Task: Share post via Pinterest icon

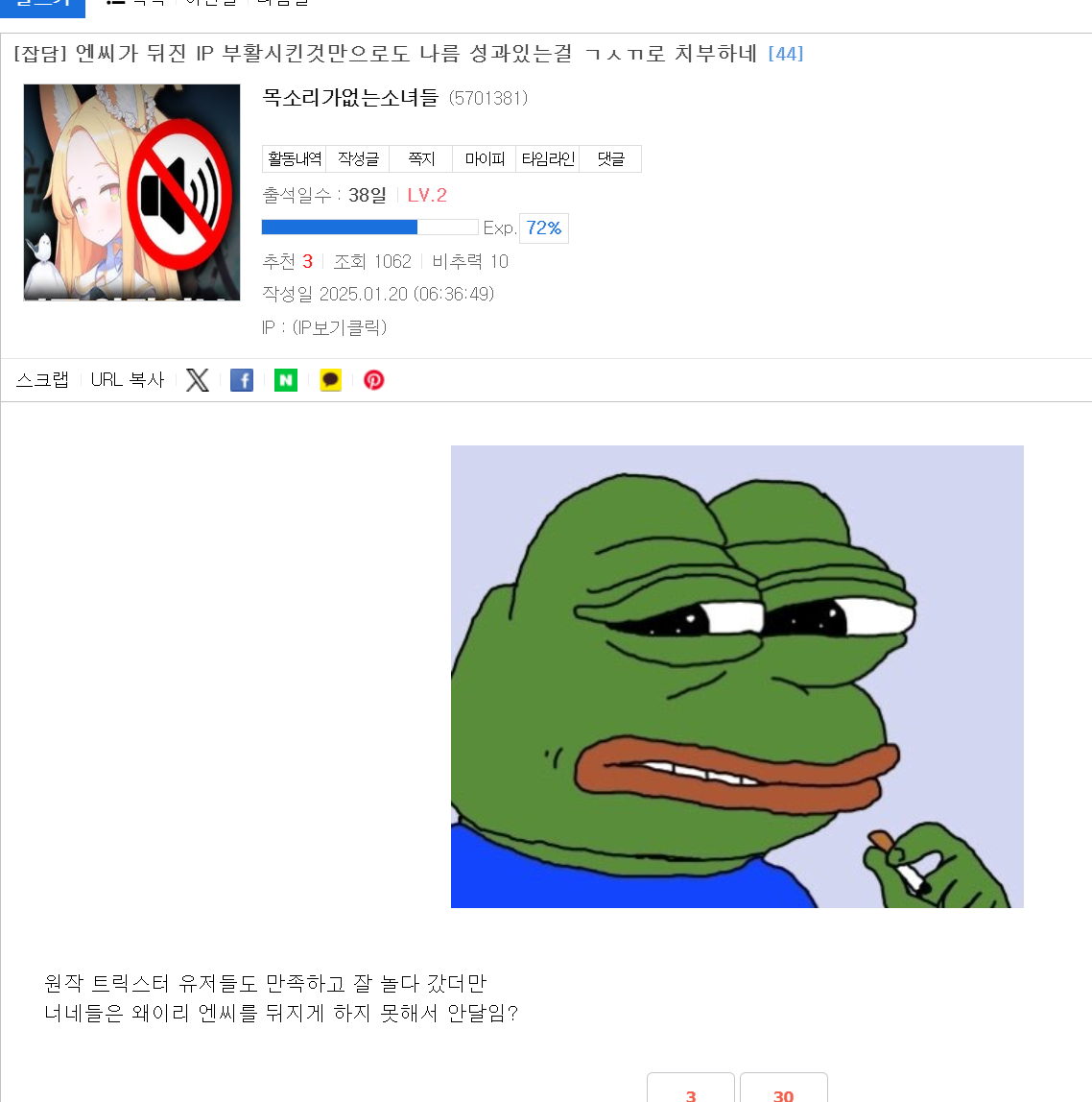Action: tap(374, 380)
